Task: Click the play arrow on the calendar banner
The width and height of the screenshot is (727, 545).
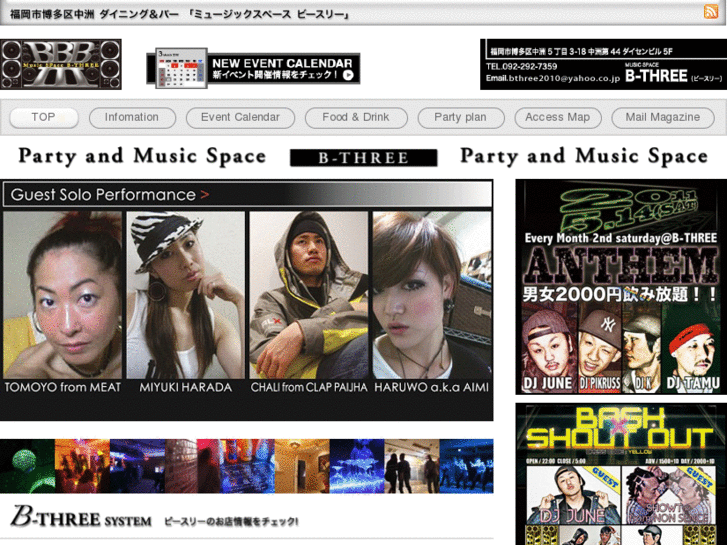Action: click(x=348, y=75)
